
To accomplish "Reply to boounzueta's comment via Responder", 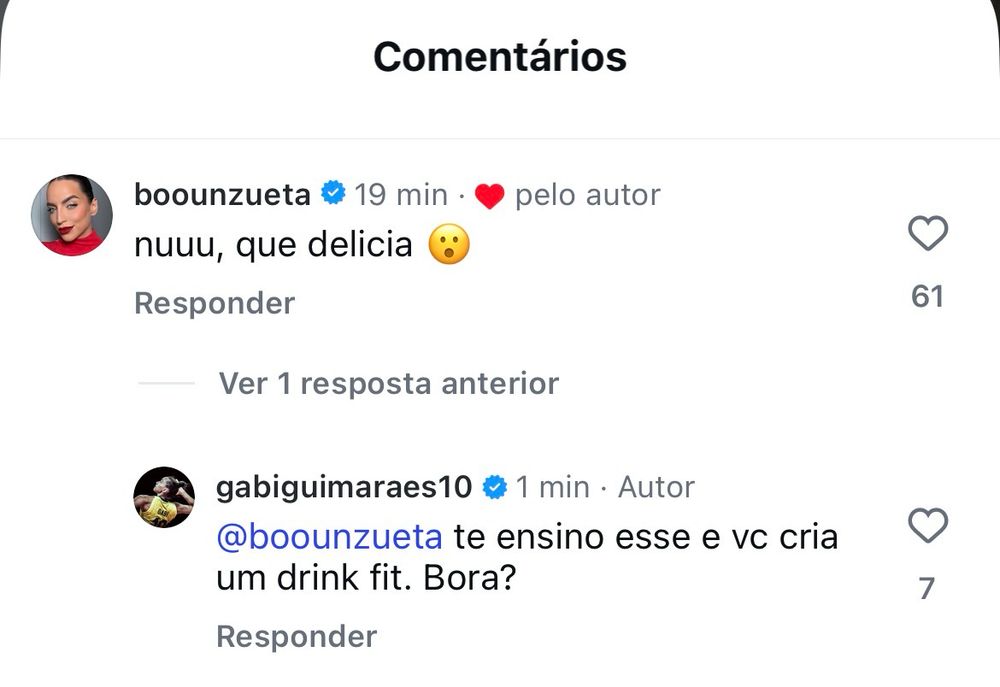I will [214, 303].
